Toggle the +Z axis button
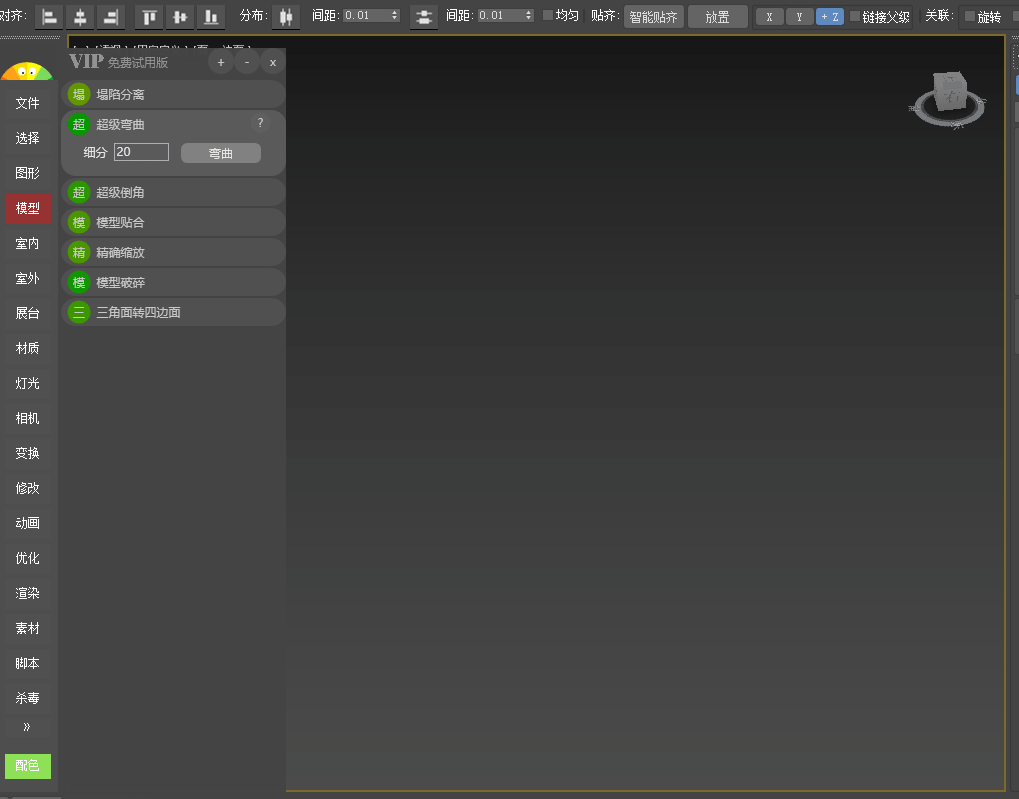This screenshot has height=799, width=1019. click(x=829, y=16)
